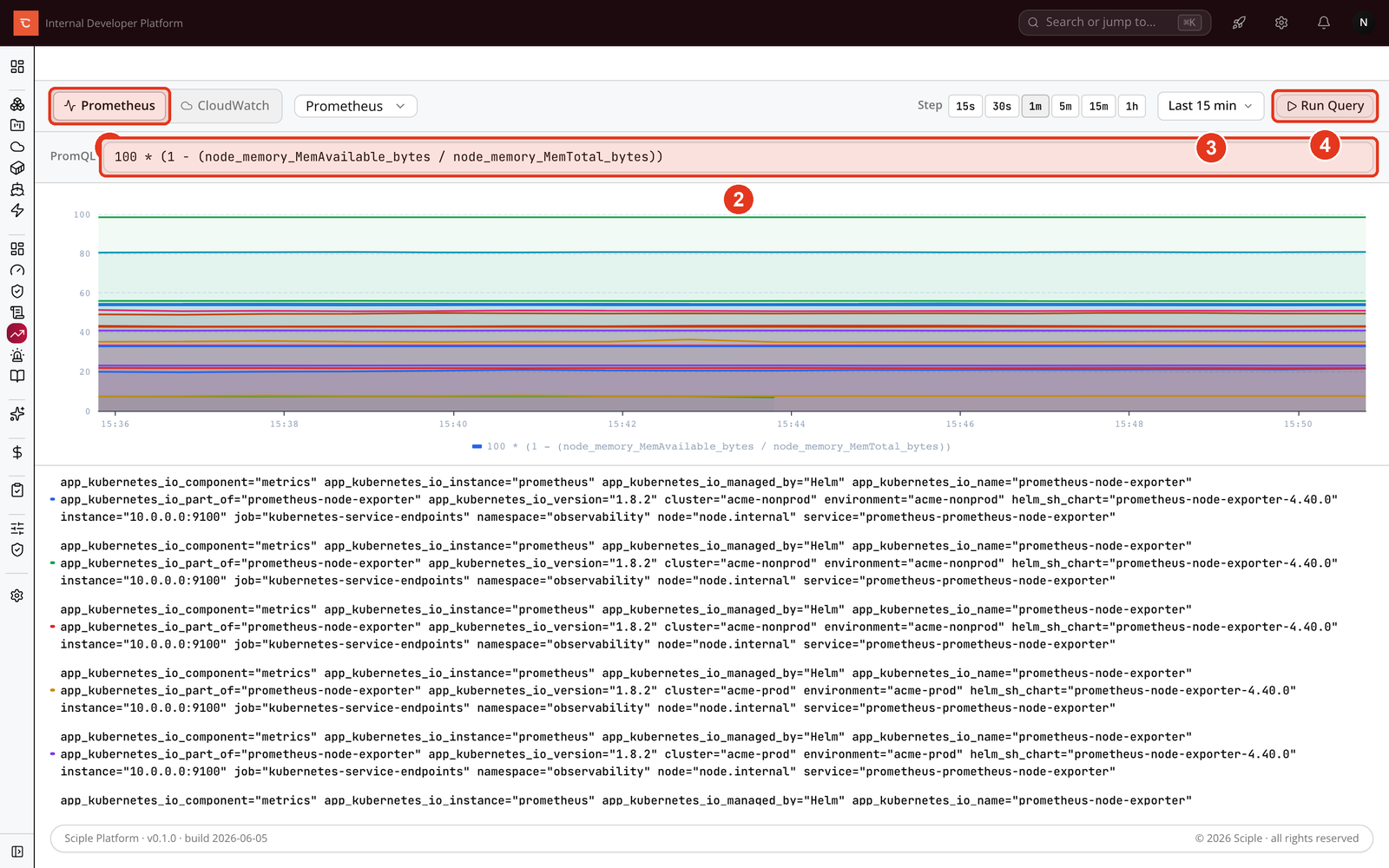Image resolution: width=1389 pixels, height=868 pixels.
Task: Open the lightning bolt sidebar icon
Action: (x=17, y=210)
